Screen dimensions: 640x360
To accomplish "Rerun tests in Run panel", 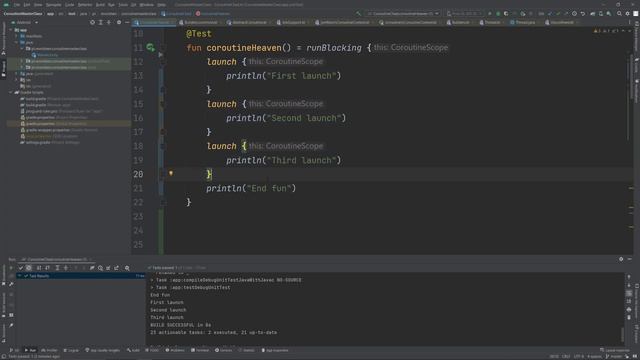I will 11,268.
